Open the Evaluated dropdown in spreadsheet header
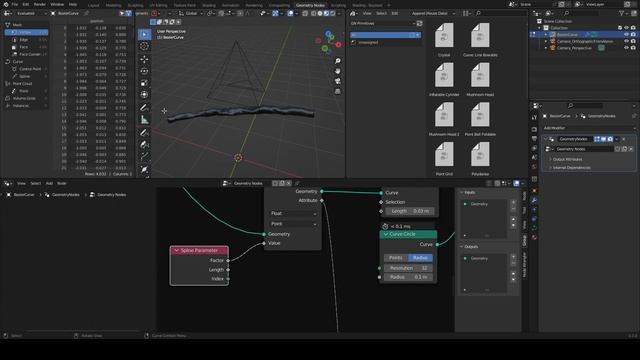The height and width of the screenshot is (360, 640). pos(31,13)
